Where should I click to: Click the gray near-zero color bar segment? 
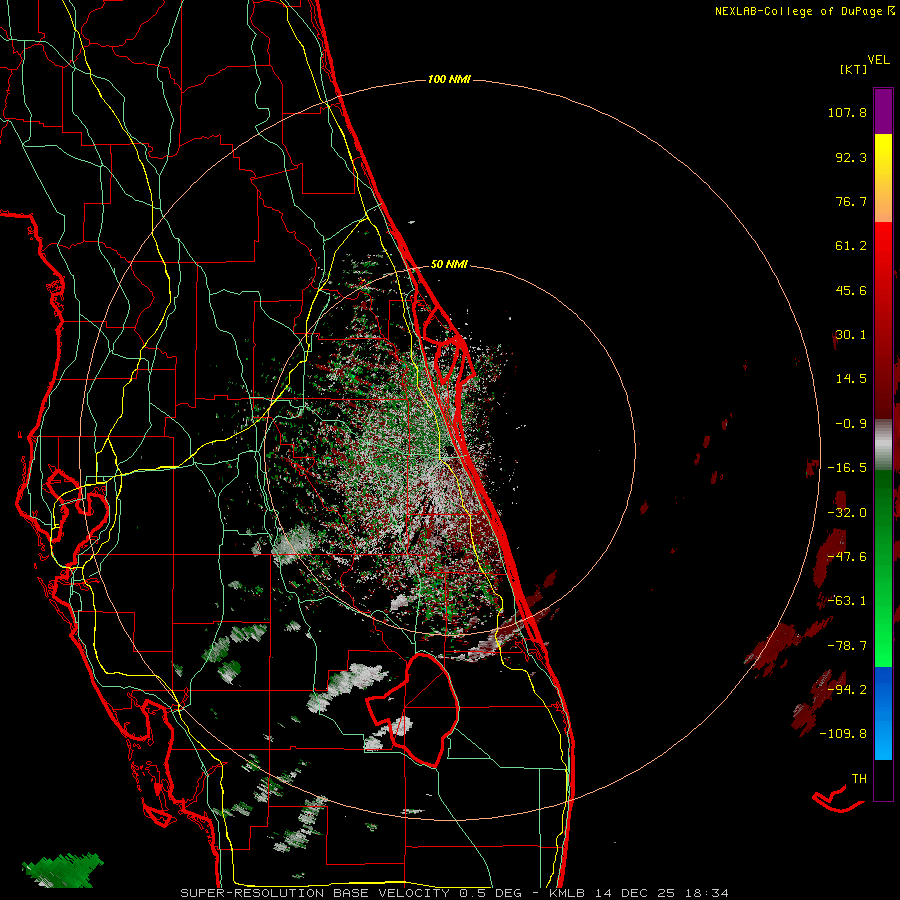click(x=883, y=445)
